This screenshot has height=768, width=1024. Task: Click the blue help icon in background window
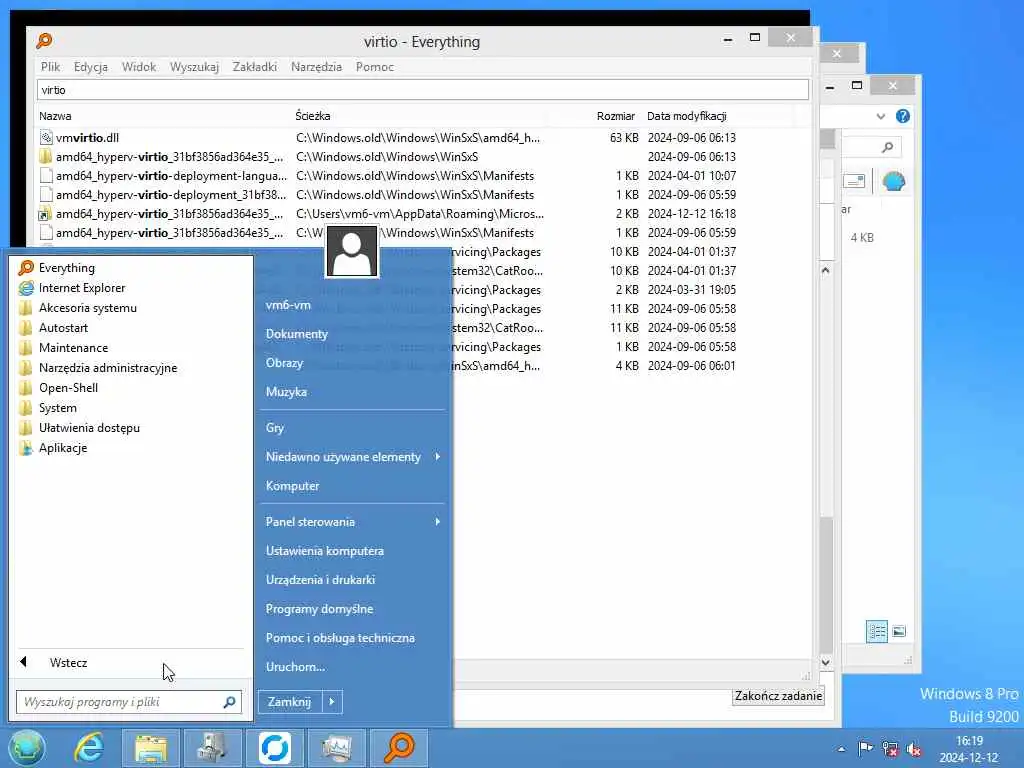[903, 116]
